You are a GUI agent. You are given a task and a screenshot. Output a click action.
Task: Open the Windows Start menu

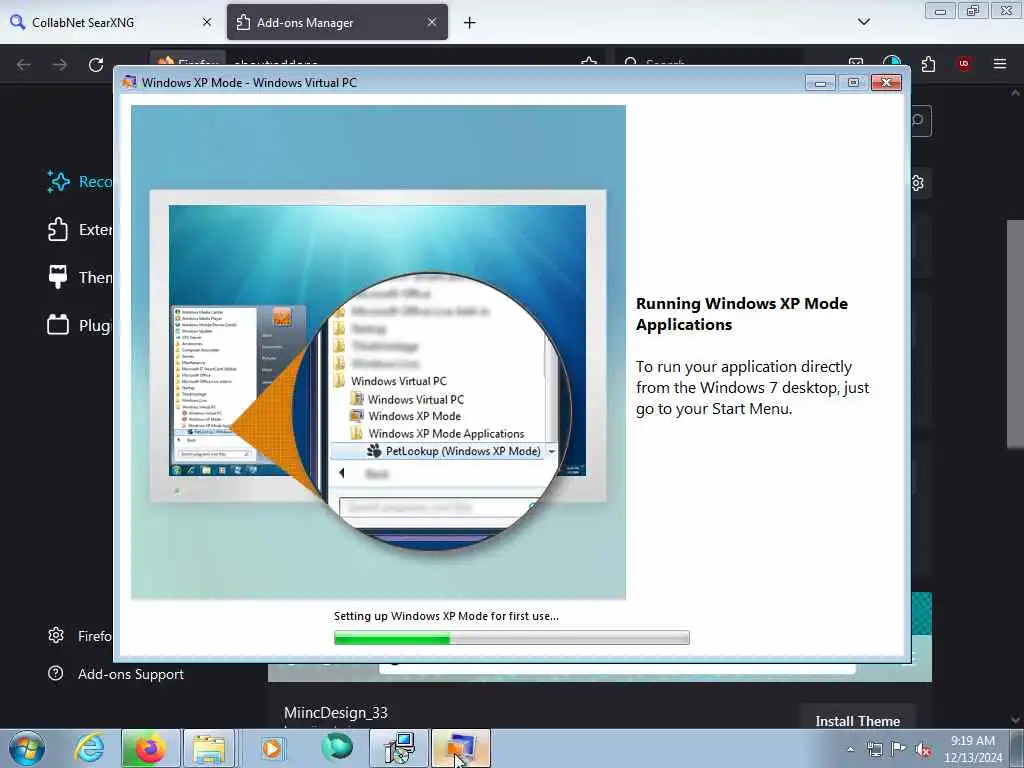pos(27,748)
